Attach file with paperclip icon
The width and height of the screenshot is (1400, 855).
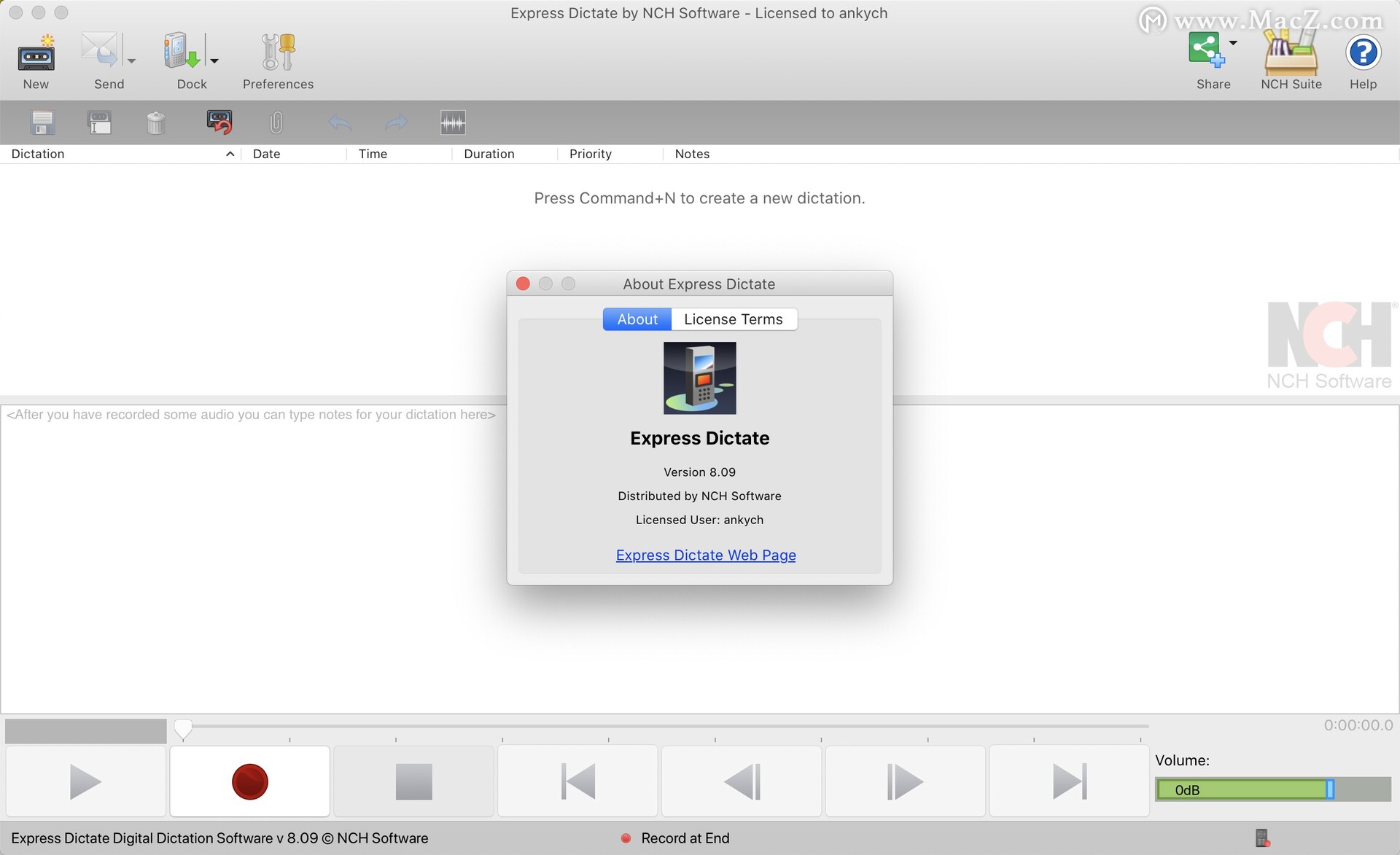point(276,122)
